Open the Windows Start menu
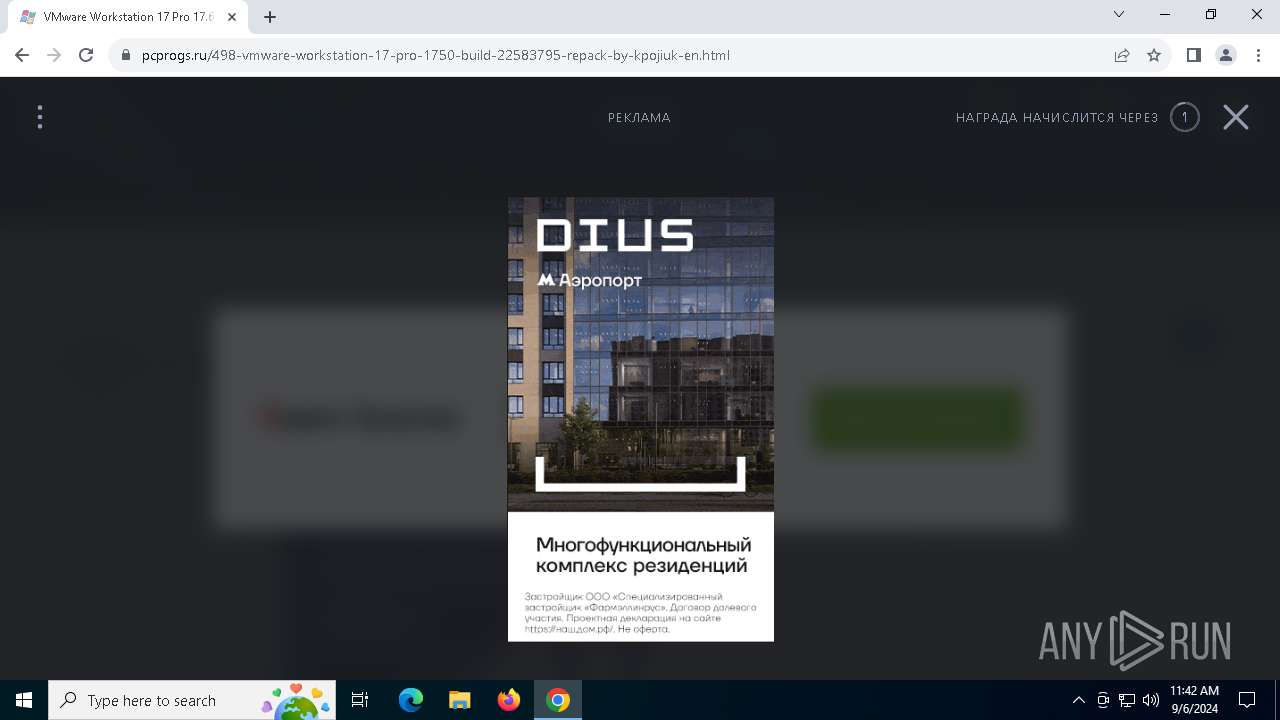1280x720 pixels. (x=24, y=700)
